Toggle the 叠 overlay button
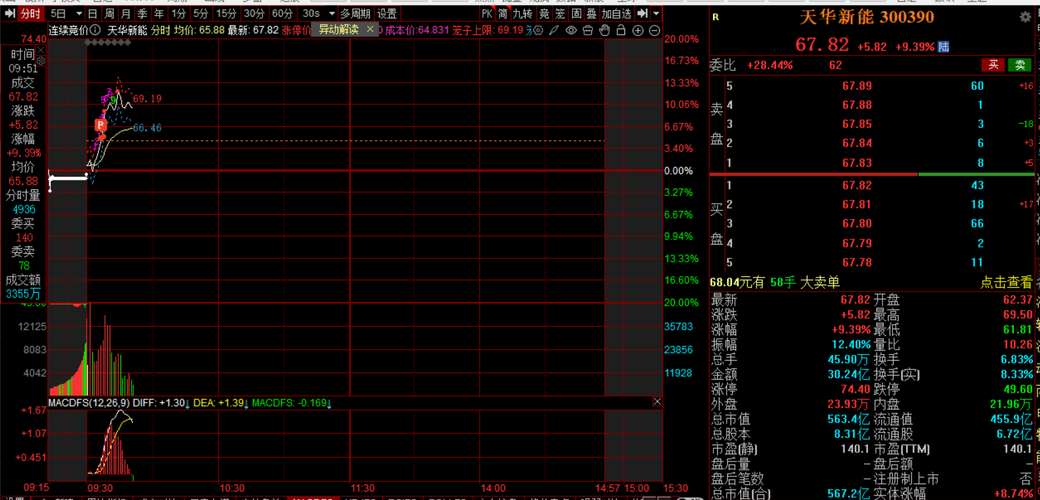 coord(592,14)
